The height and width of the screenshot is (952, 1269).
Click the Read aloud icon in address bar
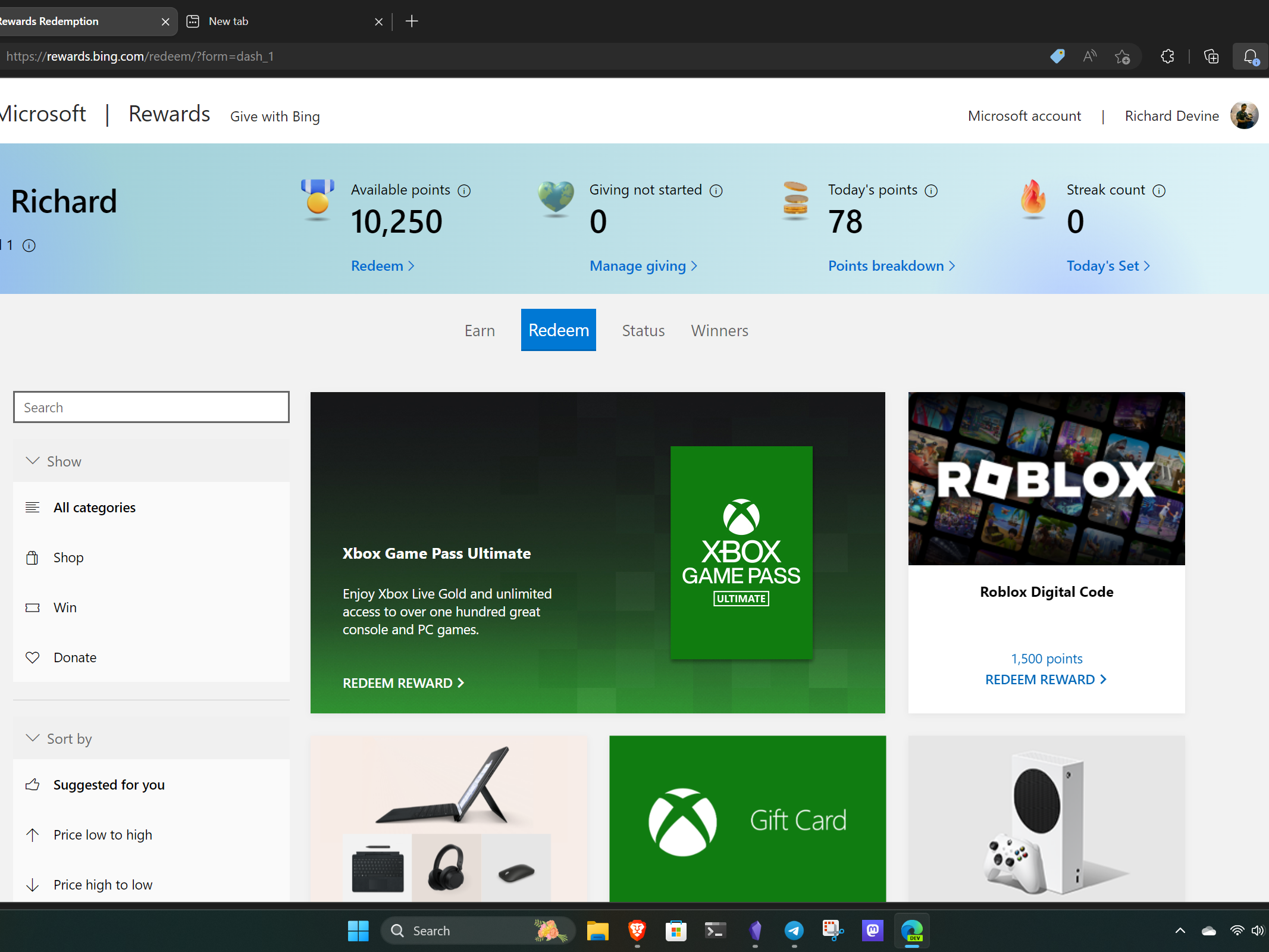(1089, 57)
